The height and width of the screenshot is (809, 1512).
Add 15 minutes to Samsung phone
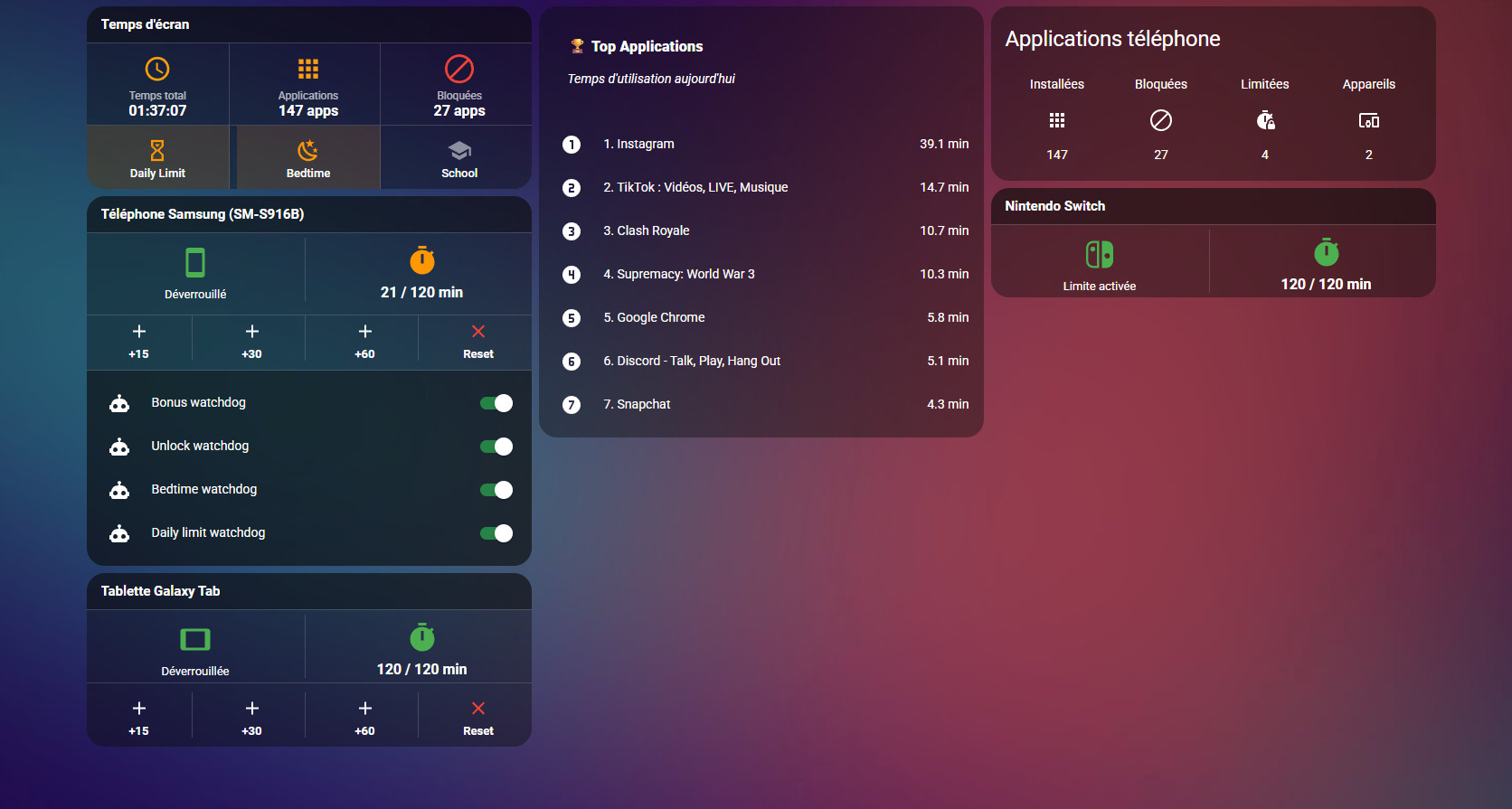(139, 341)
